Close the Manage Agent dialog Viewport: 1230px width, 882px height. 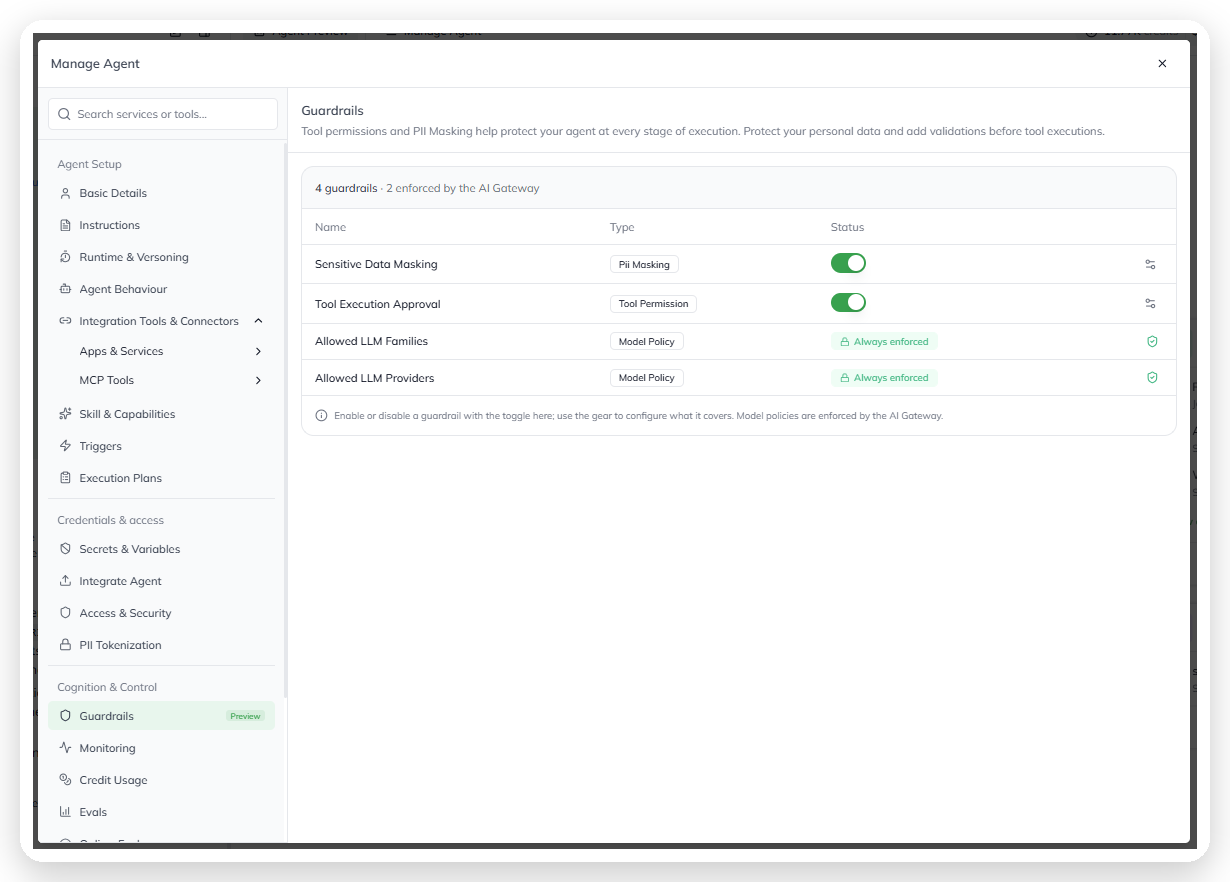click(x=1162, y=63)
